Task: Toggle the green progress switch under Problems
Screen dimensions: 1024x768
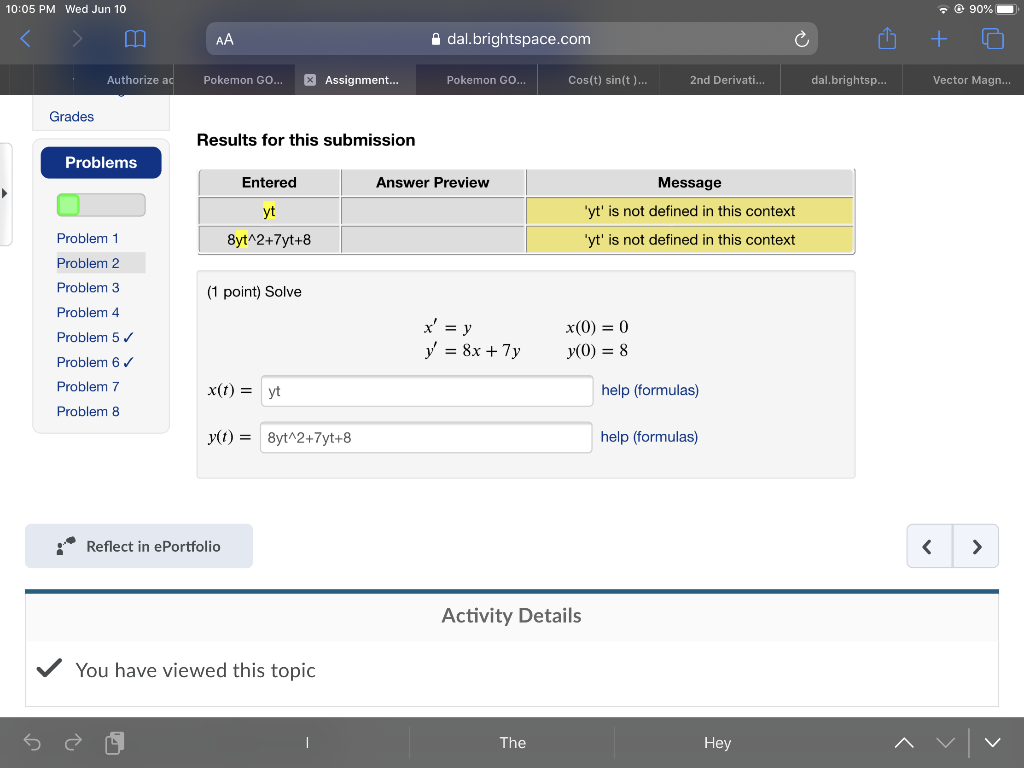Action: [x=70, y=204]
